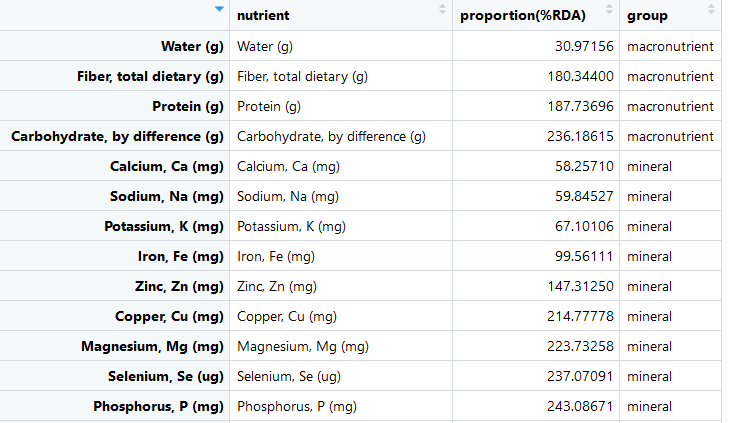Sort by proportion(%RDA) column arrows
Screen dimensions: 742x423
click(x=609, y=9)
